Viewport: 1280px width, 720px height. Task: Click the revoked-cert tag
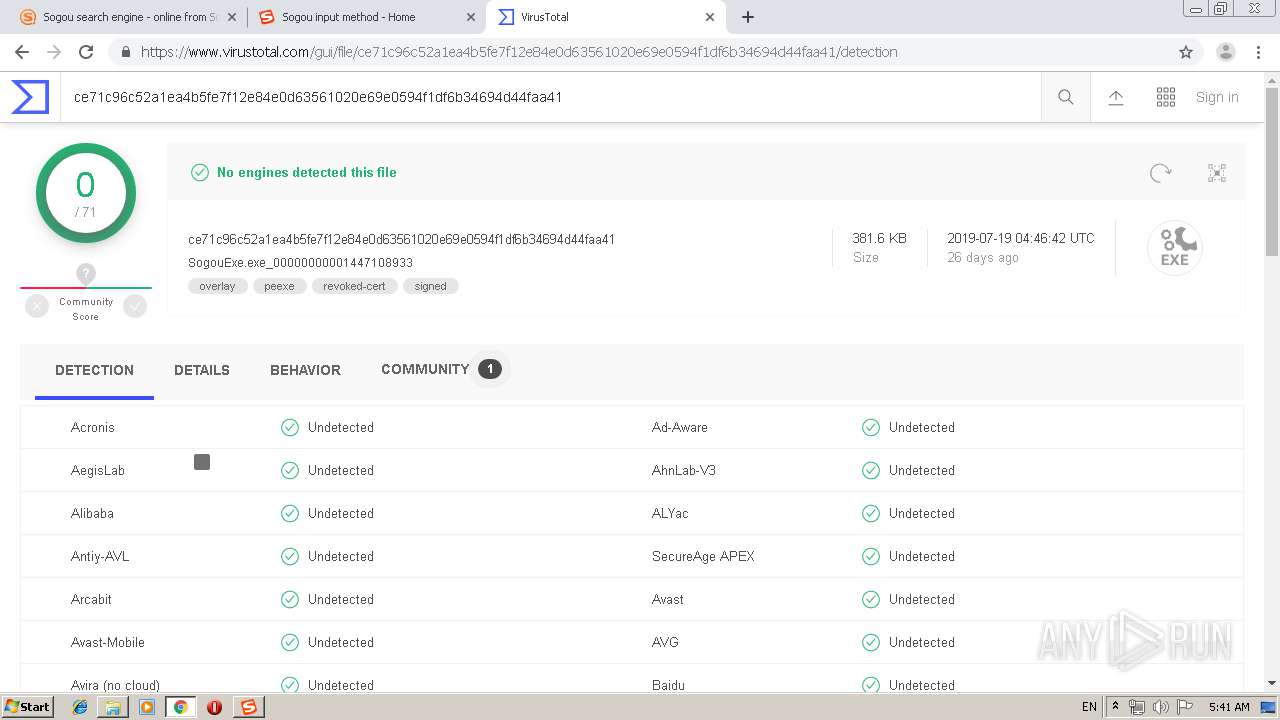(354, 286)
